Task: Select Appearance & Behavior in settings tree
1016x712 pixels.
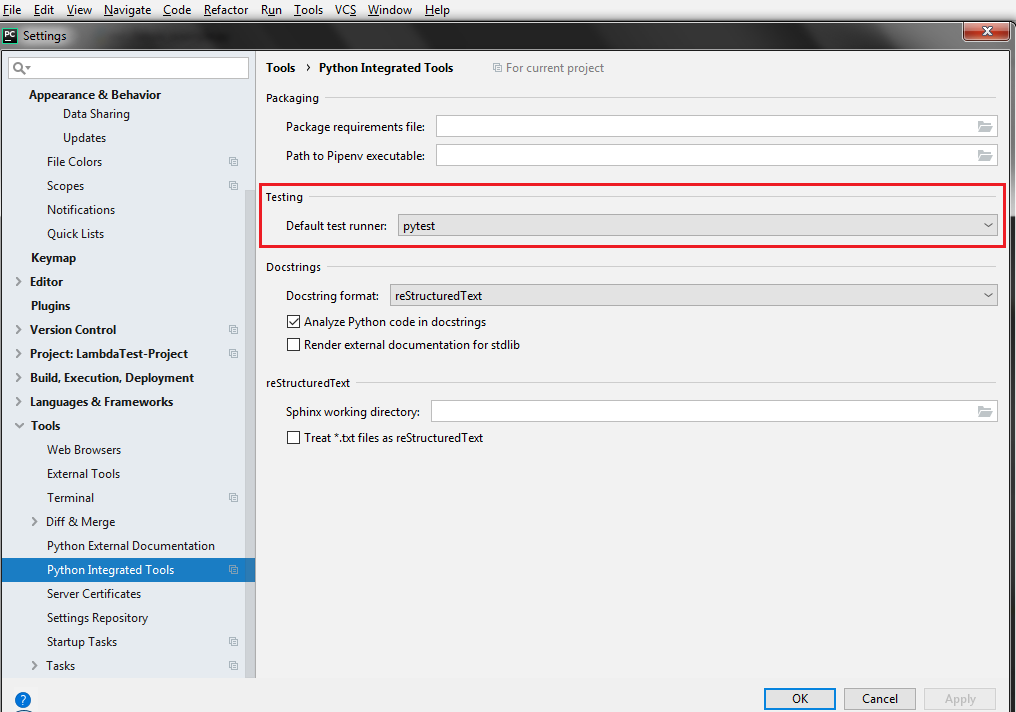Action: click(x=95, y=95)
